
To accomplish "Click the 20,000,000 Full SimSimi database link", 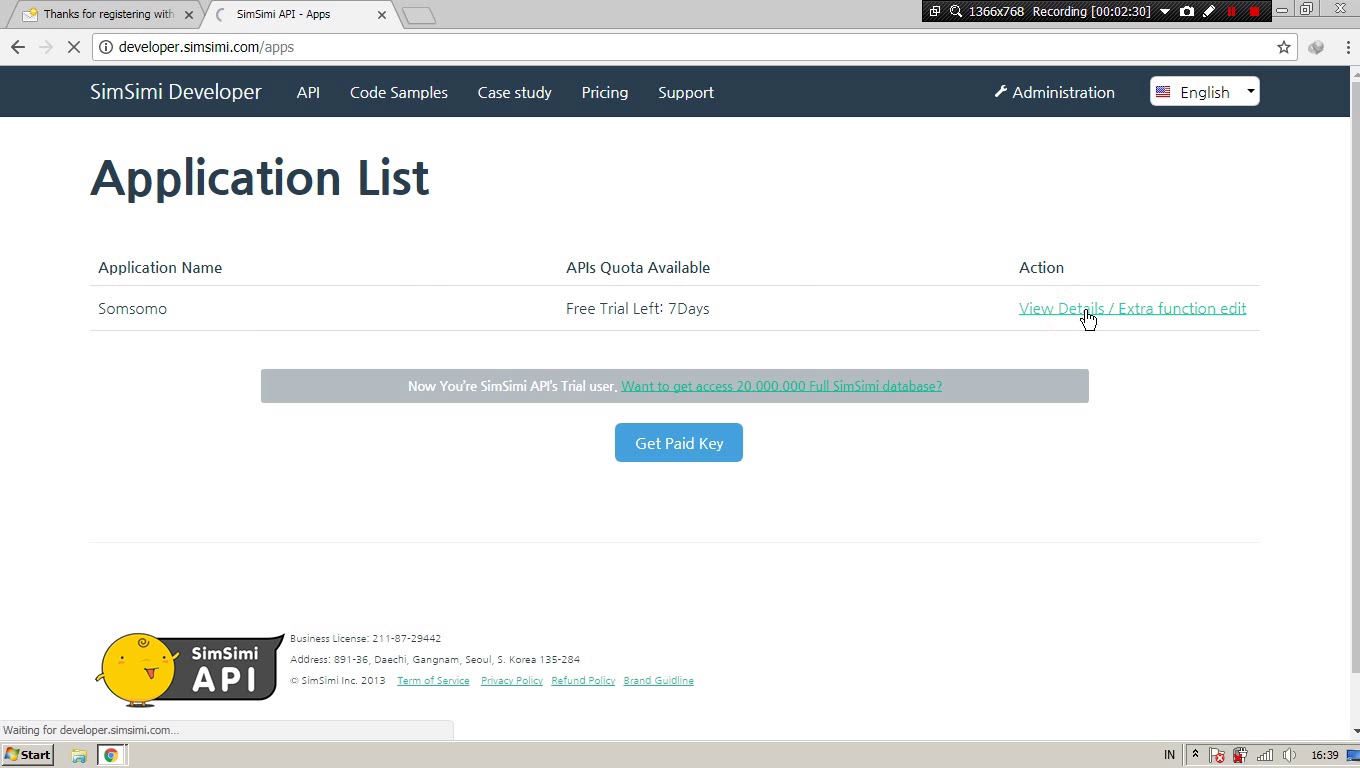I will point(781,386).
